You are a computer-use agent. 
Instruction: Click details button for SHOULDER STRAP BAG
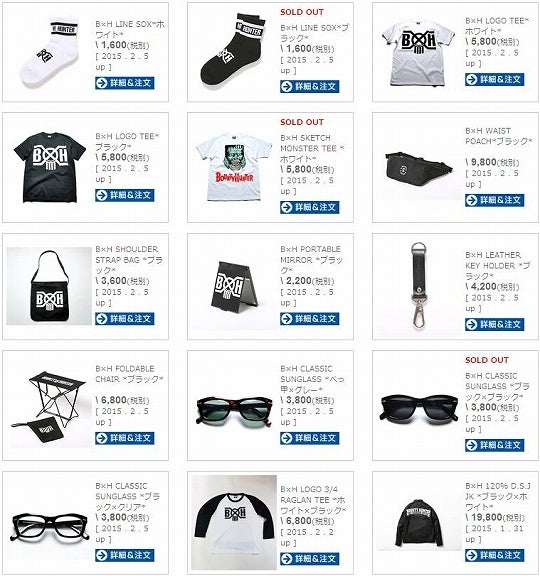click(125, 319)
